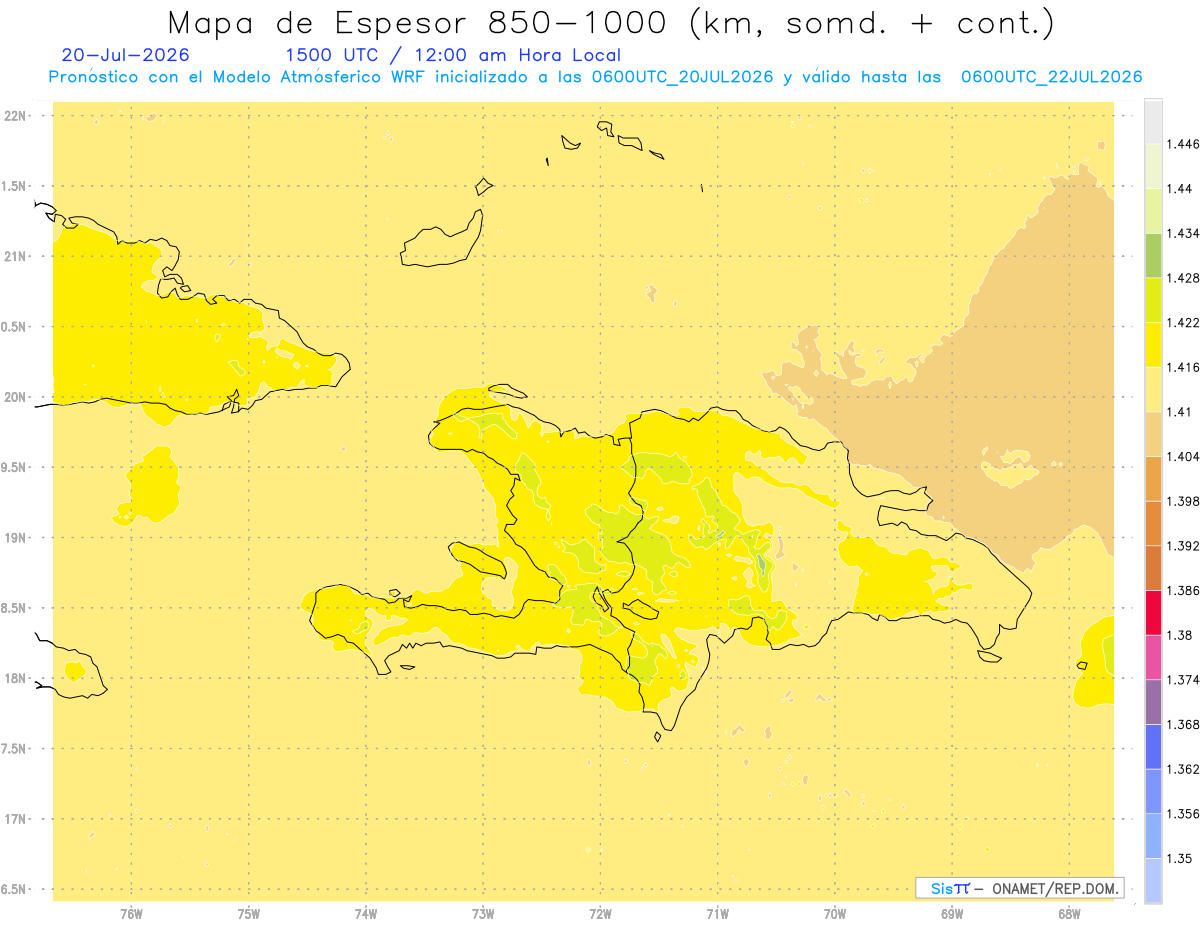Viewport: 1200px width, 927px height.
Task: Click legend value "1.386"
Action: pyautogui.click(x=1183, y=591)
